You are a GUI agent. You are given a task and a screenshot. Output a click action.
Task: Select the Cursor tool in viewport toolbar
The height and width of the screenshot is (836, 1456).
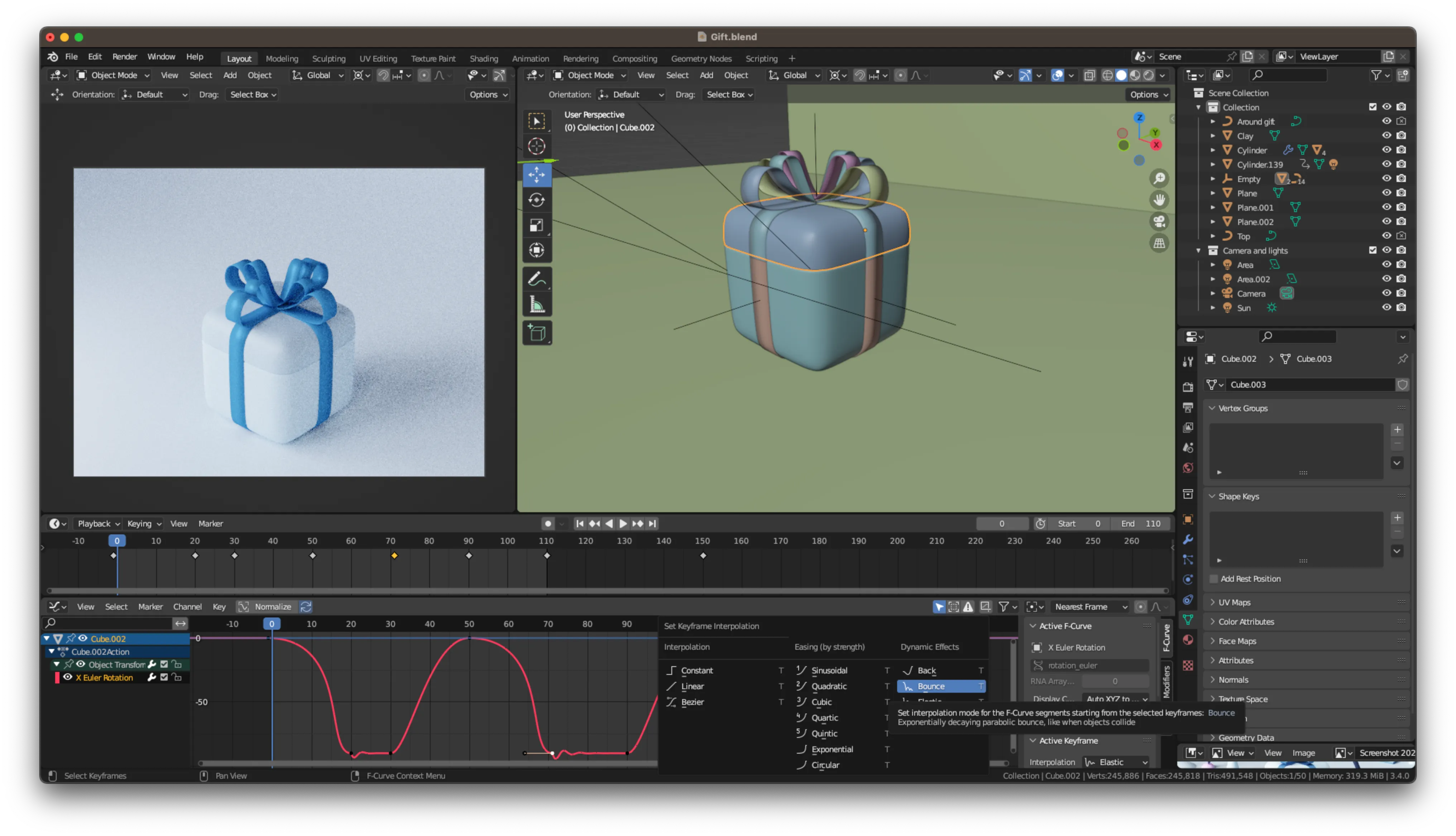[536, 146]
